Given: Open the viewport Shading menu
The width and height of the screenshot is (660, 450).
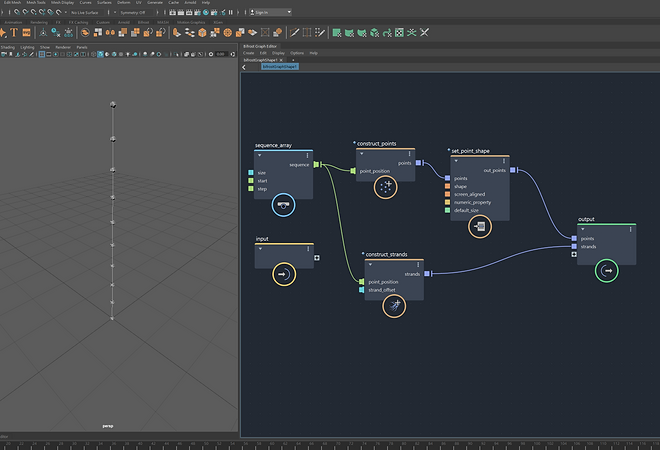Looking at the screenshot, I should [x=8, y=47].
